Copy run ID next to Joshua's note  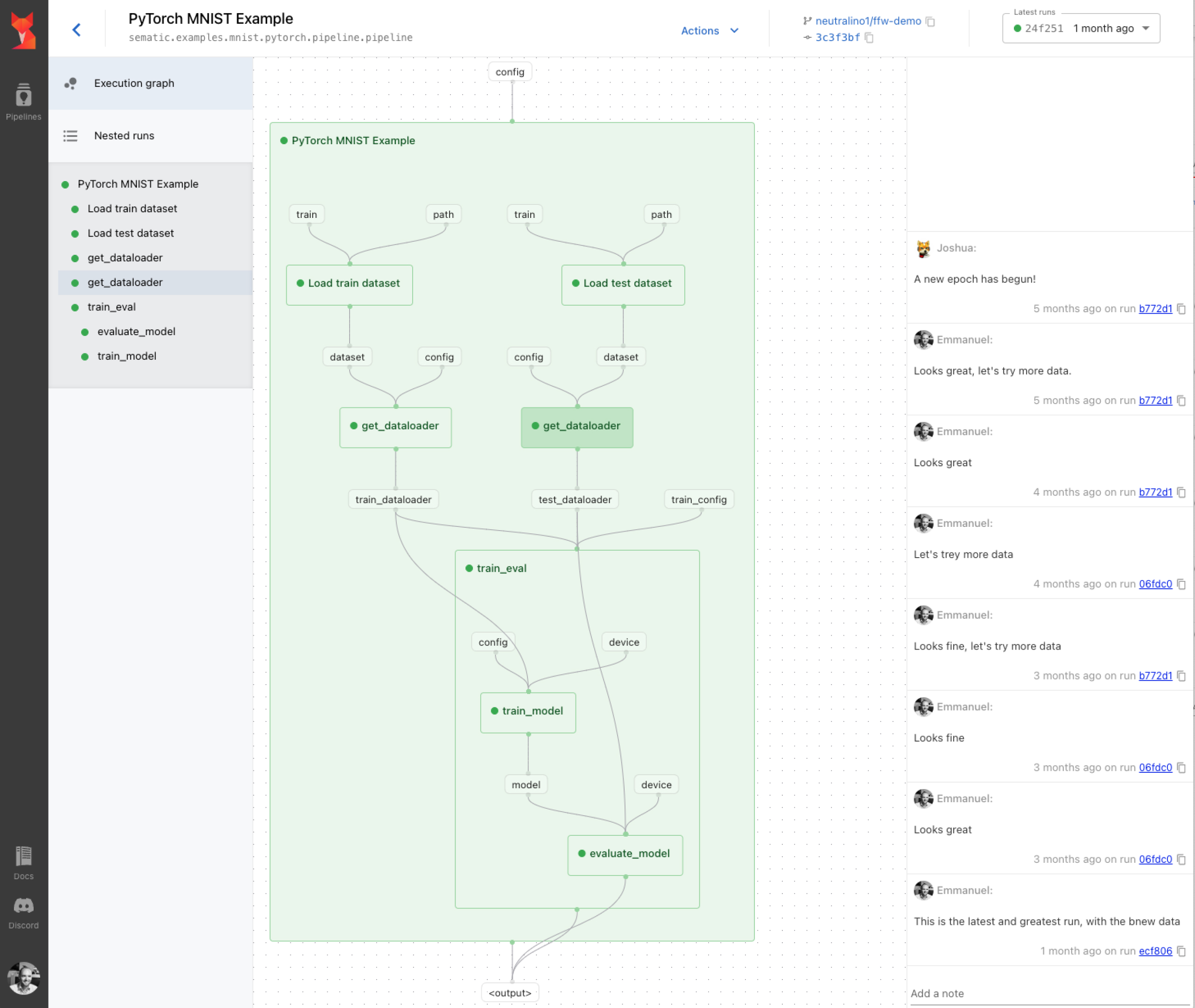pyautogui.click(x=1181, y=309)
